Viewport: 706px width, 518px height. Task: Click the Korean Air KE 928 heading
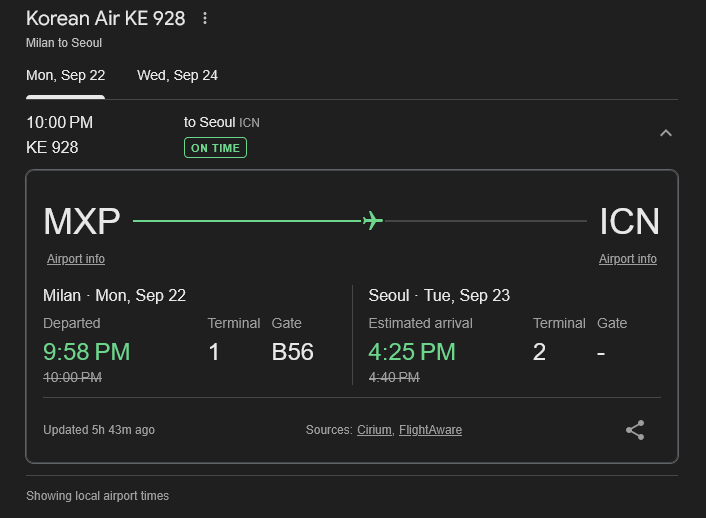[x=105, y=18]
